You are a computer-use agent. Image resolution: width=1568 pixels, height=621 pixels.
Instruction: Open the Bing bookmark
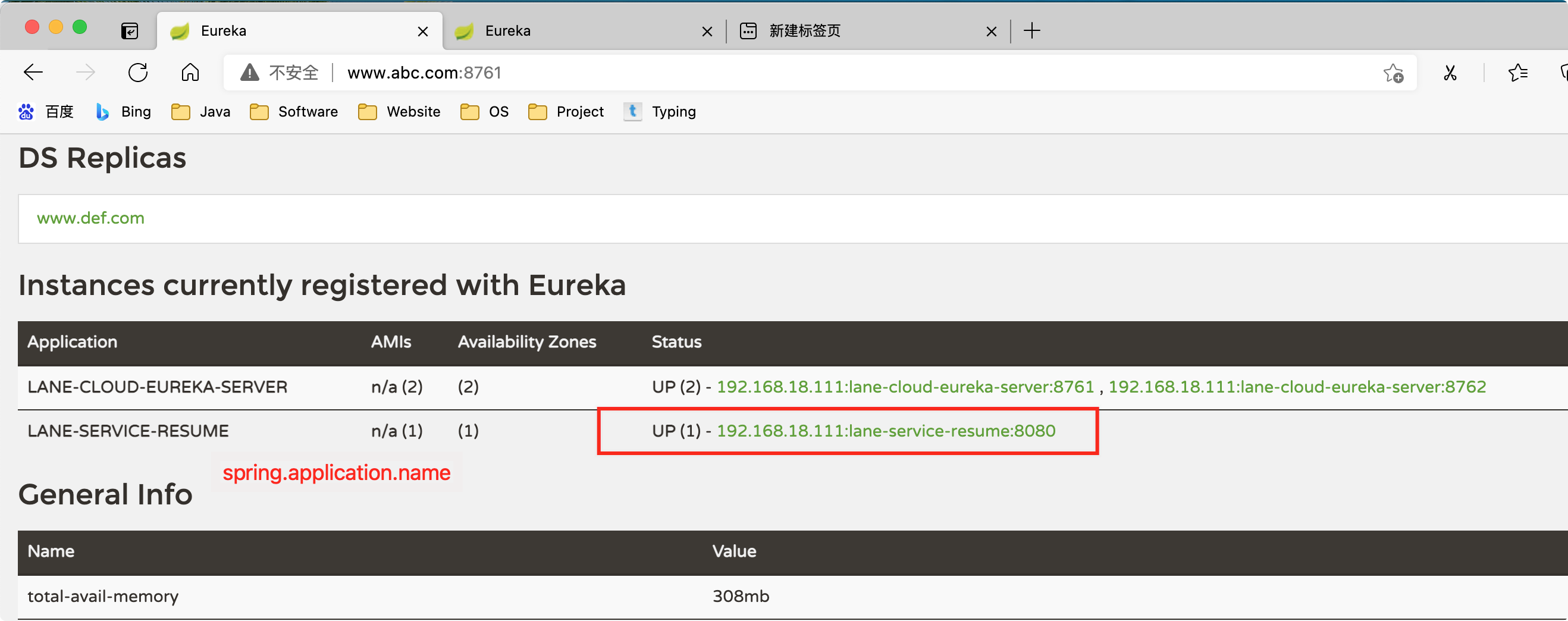[124, 111]
